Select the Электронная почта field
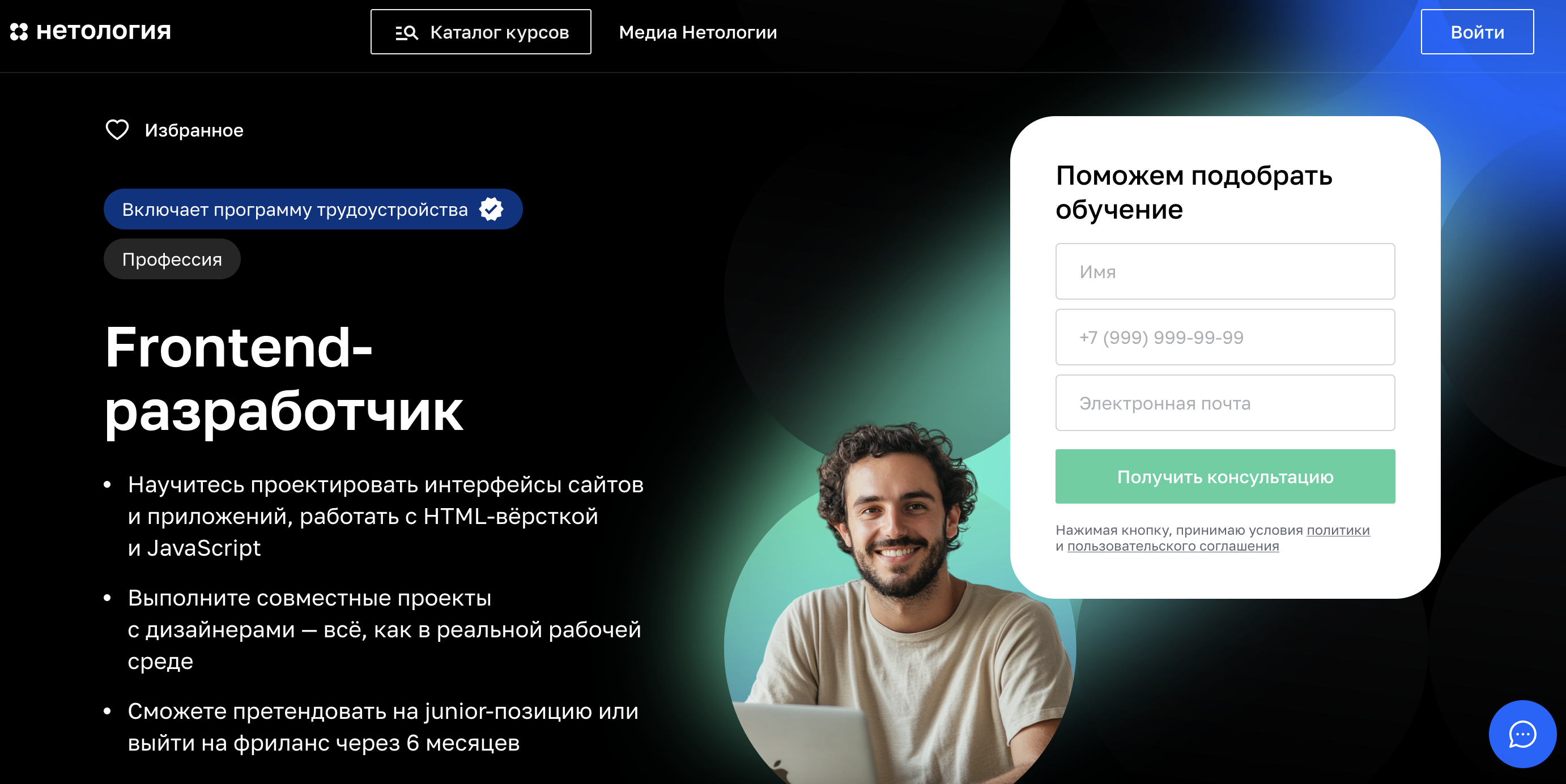 coord(1225,403)
